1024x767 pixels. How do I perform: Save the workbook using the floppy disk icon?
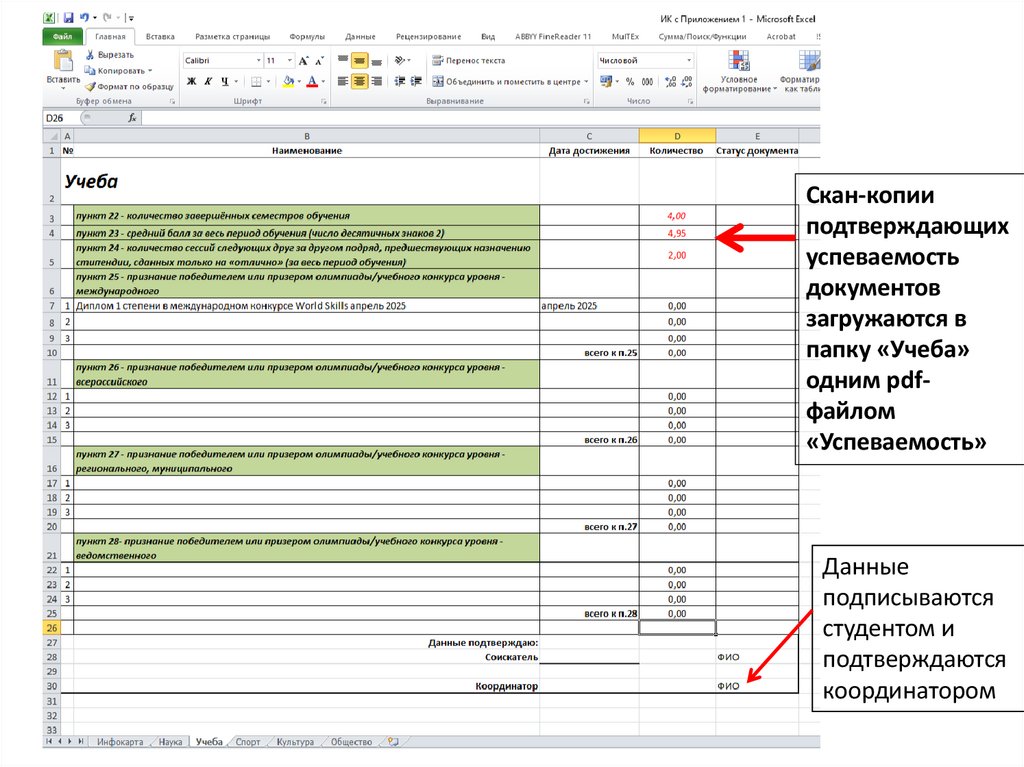pos(68,18)
